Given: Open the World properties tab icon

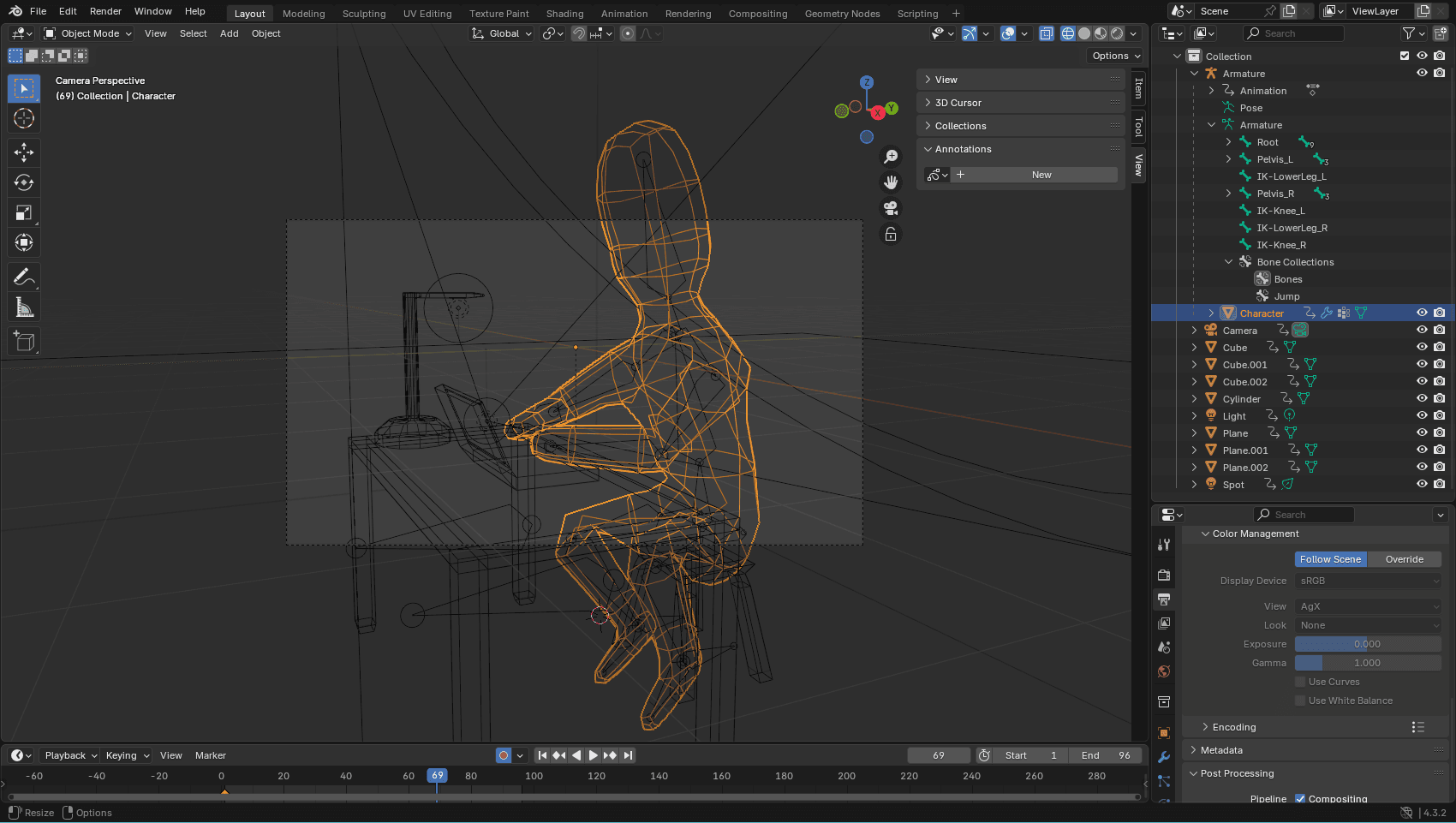Looking at the screenshot, I should (1164, 671).
